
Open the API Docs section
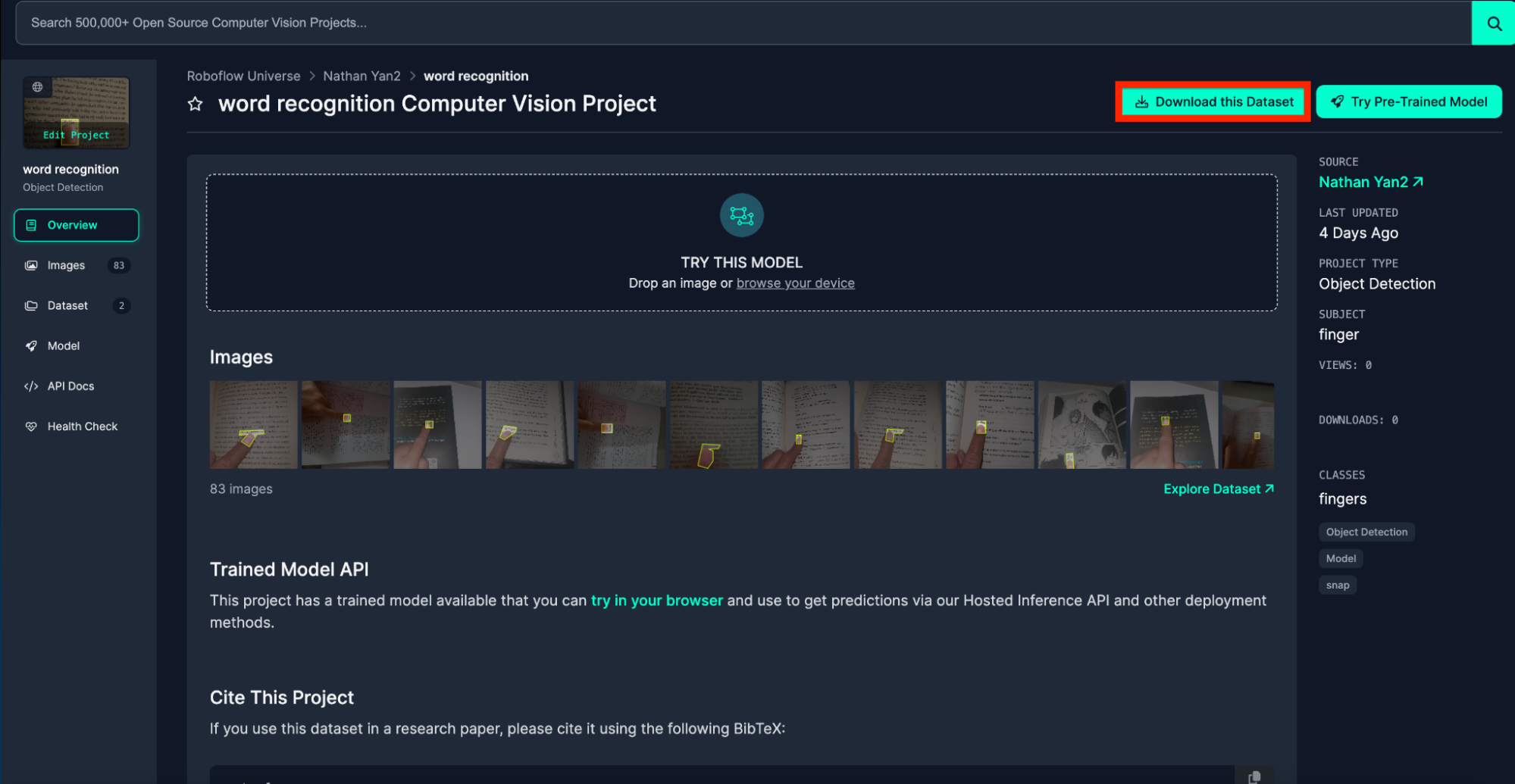click(77, 386)
